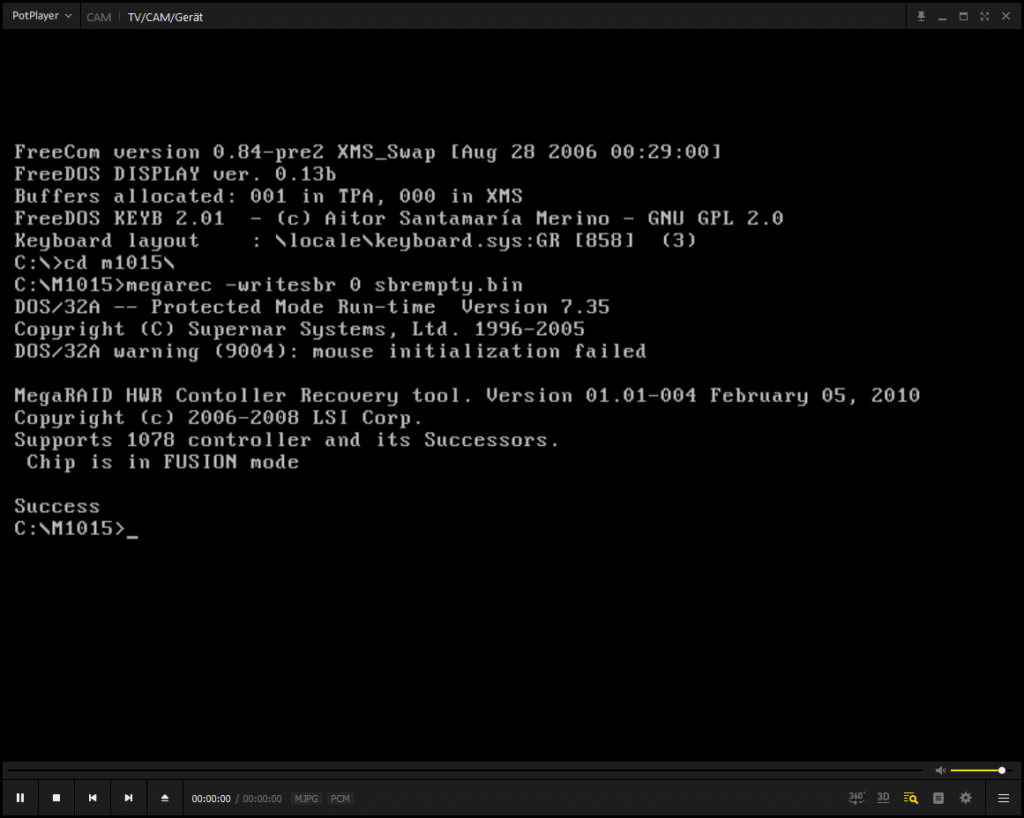Pin the window always on top
This screenshot has width=1024, height=818.
[x=921, y=16]
